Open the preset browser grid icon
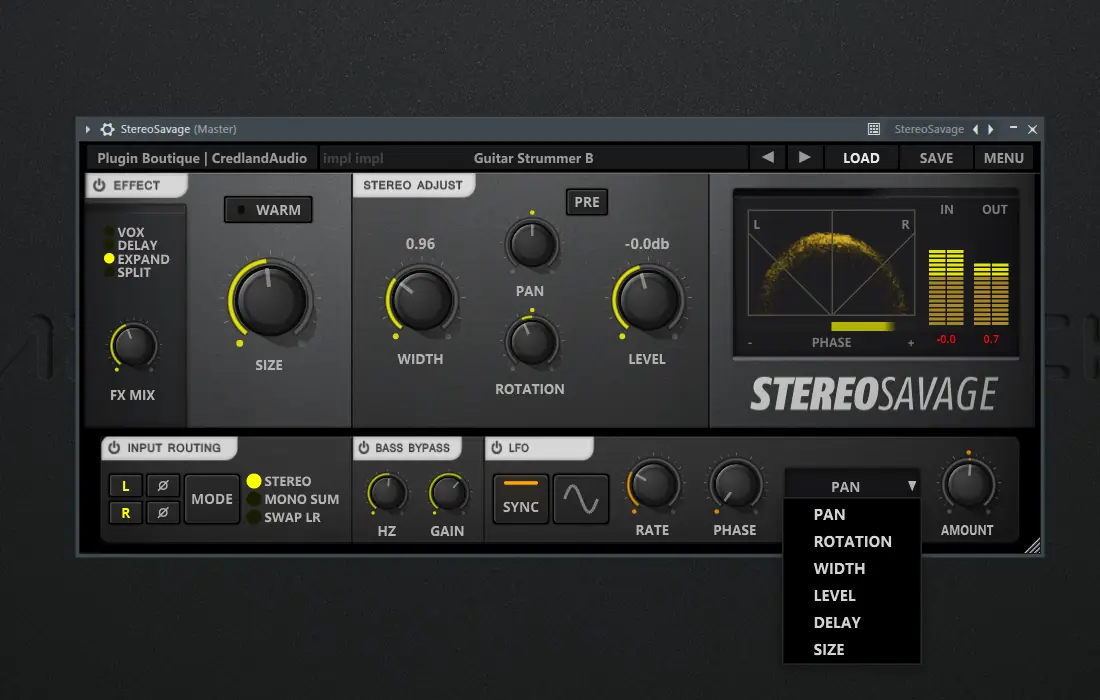This screenshot has width=1100, height=700. click(873, 129)
